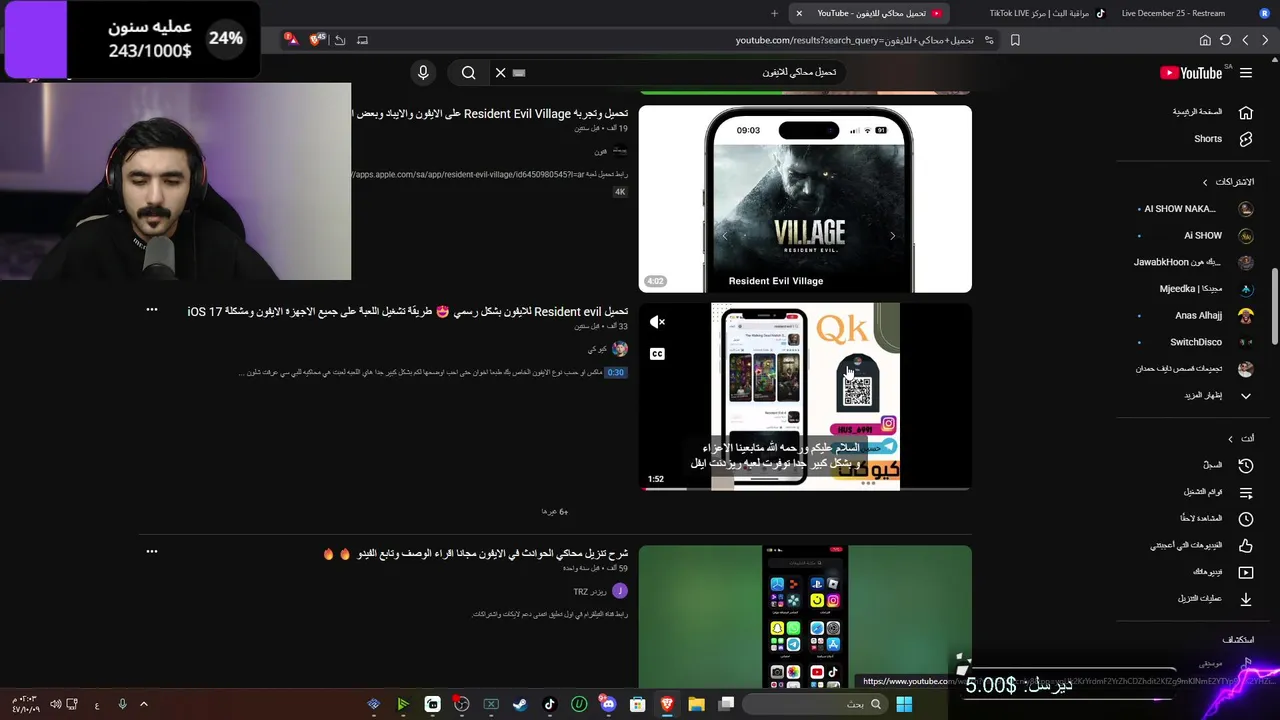This screenshot has height=720, width=1280.
Task: Open the Windows Start button
Action: (904, 704)
